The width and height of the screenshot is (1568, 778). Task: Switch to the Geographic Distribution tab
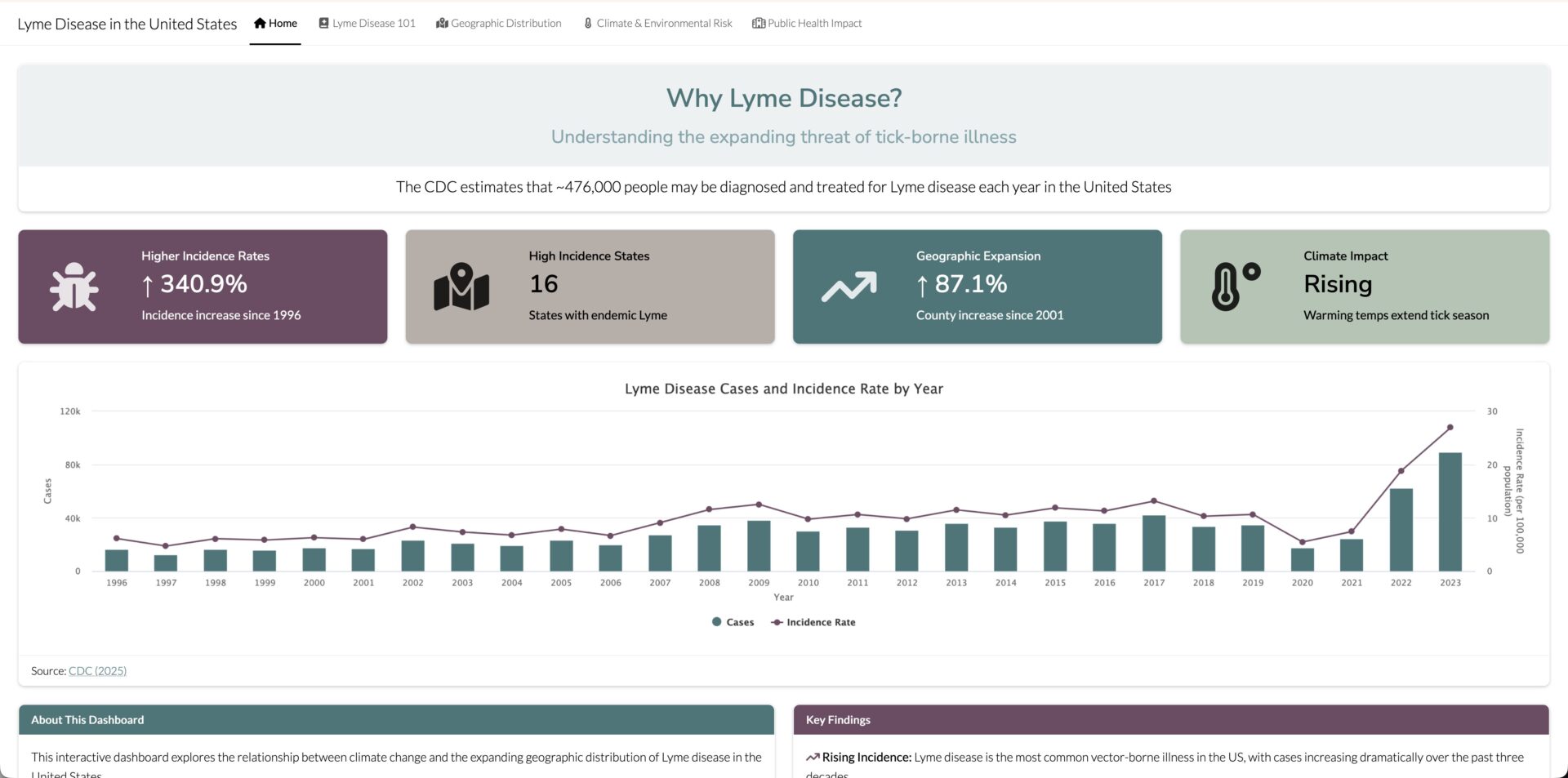tap(498, 23)
